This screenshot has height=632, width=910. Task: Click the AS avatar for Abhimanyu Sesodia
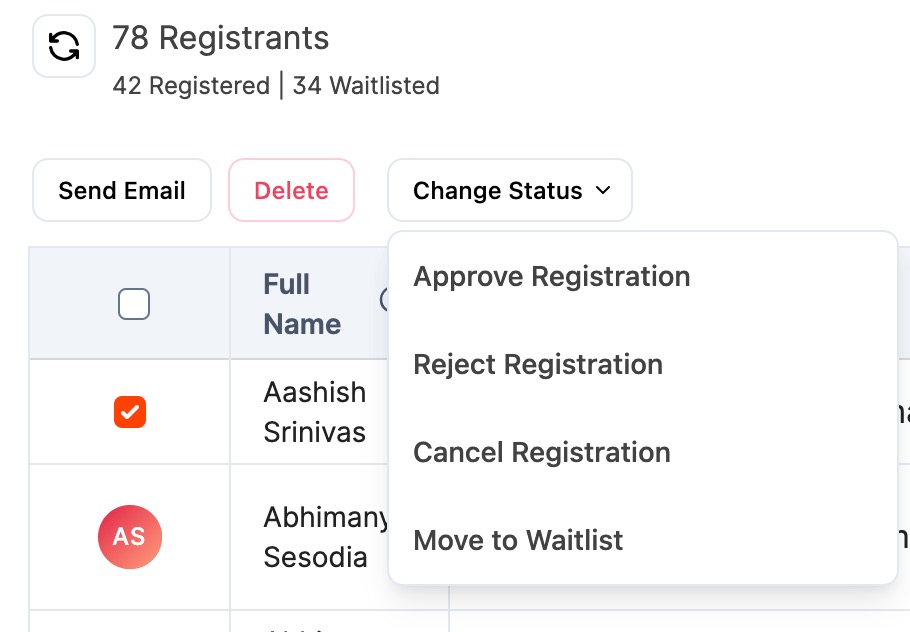(x=129, y=537)
